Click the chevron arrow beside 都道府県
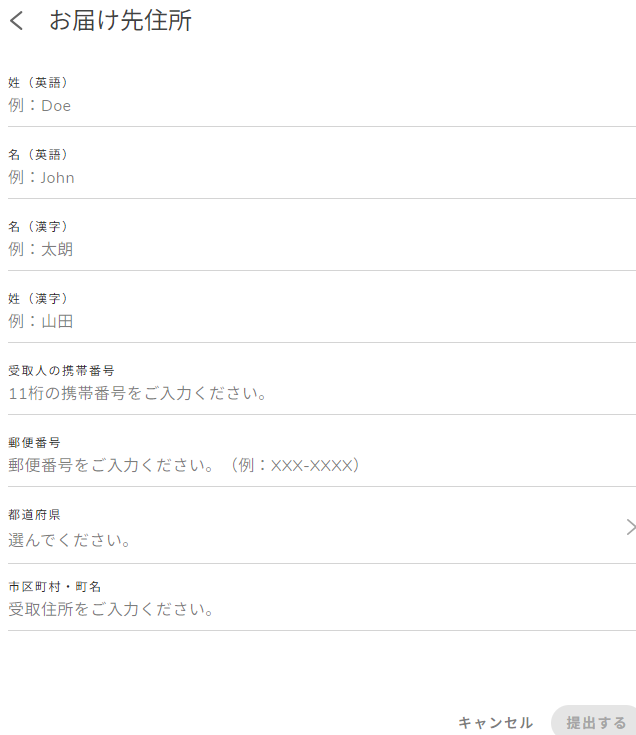636x735 pixels. pos(630,527)
